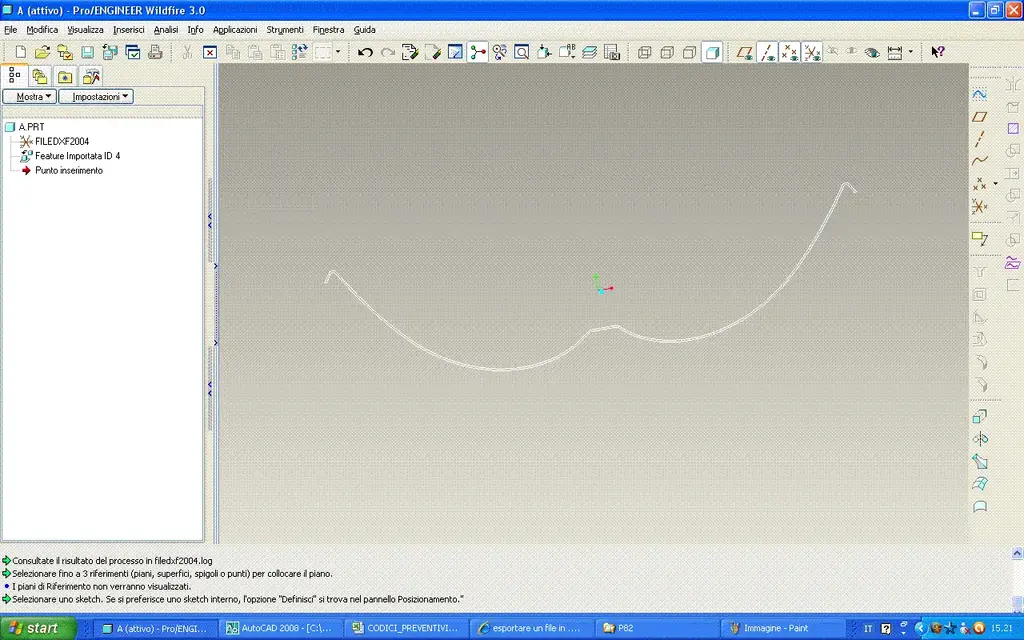Open the Analisi menu

point(165,29)
